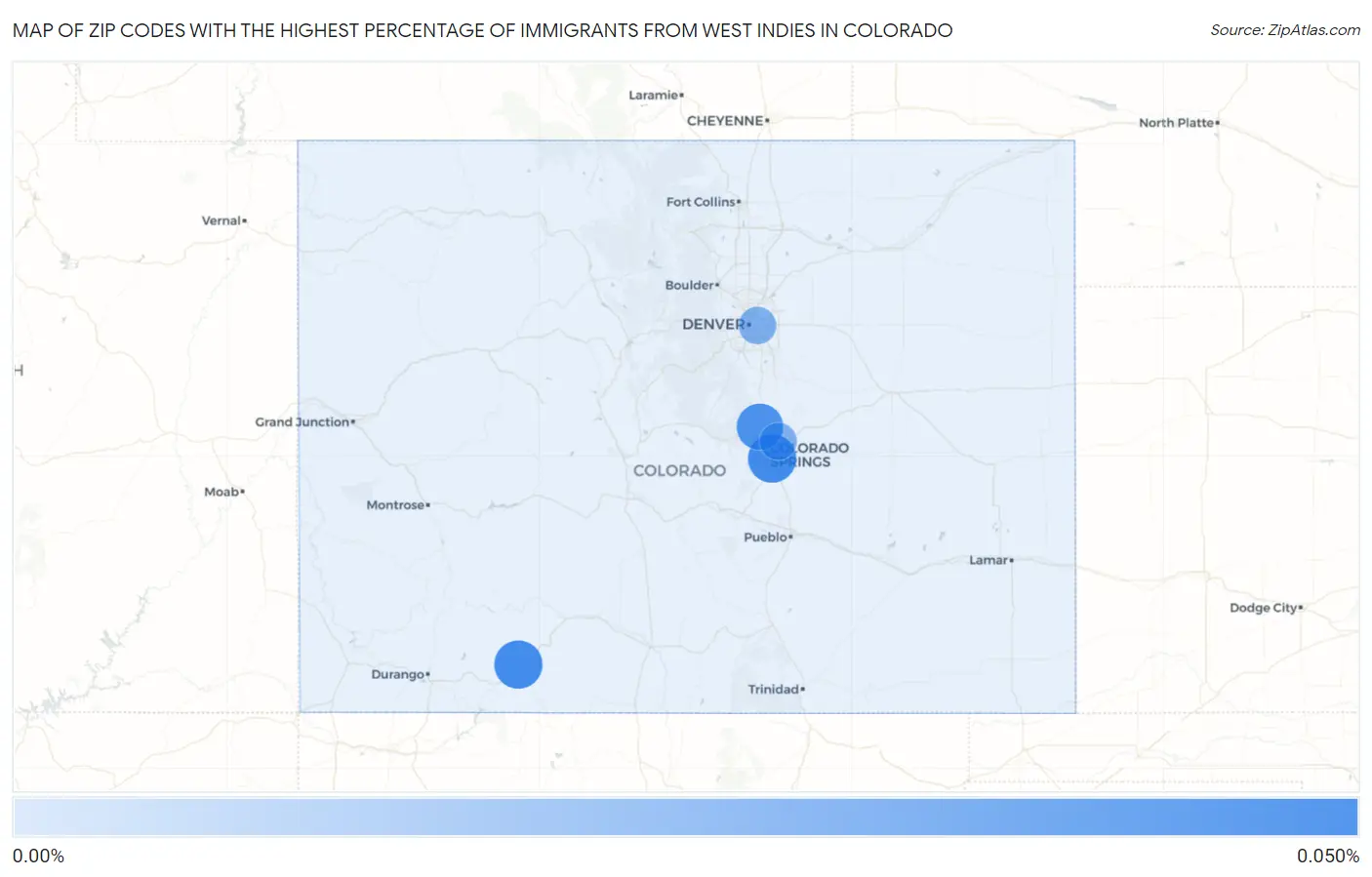Click the 'Montrose' city label
Screen dimensions: 1372x877
pos(395,505)
